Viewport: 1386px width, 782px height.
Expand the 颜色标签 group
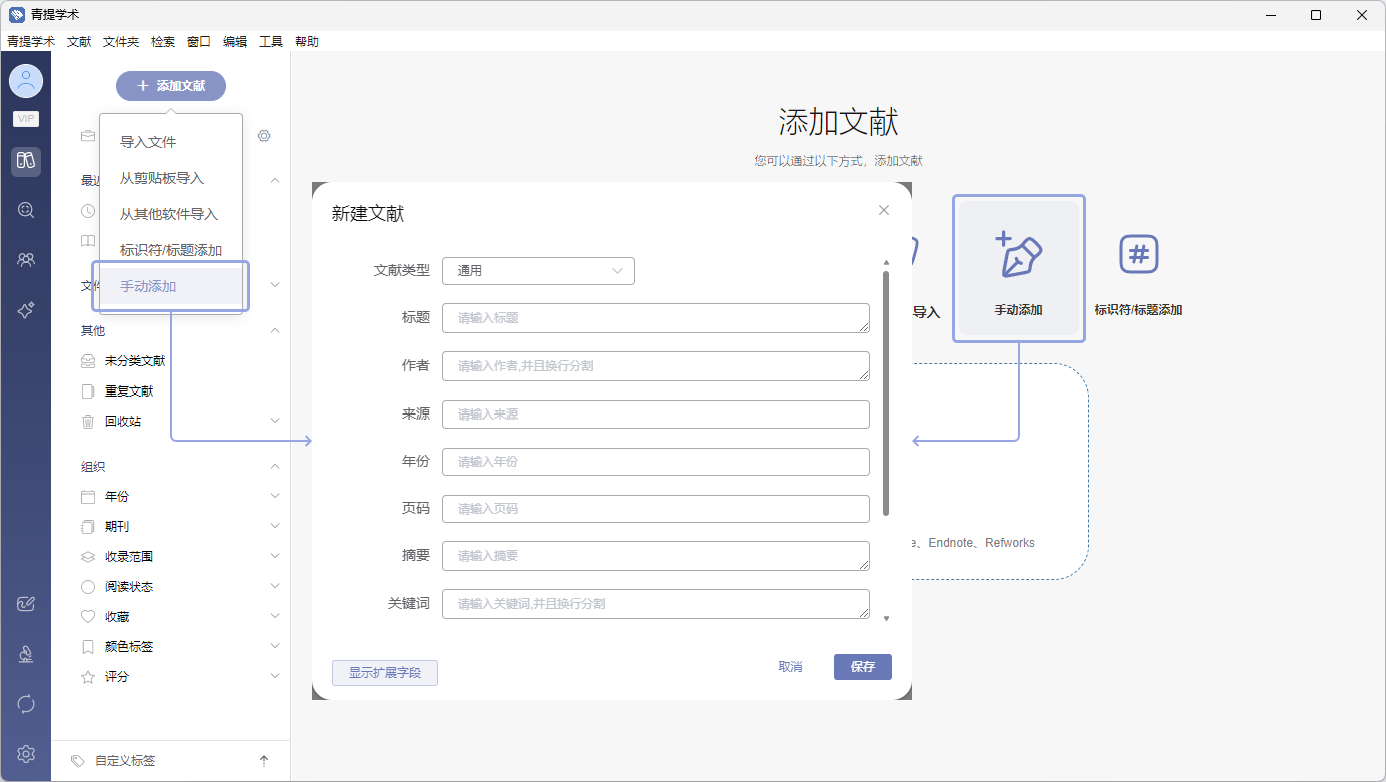(x=275, y=646)
